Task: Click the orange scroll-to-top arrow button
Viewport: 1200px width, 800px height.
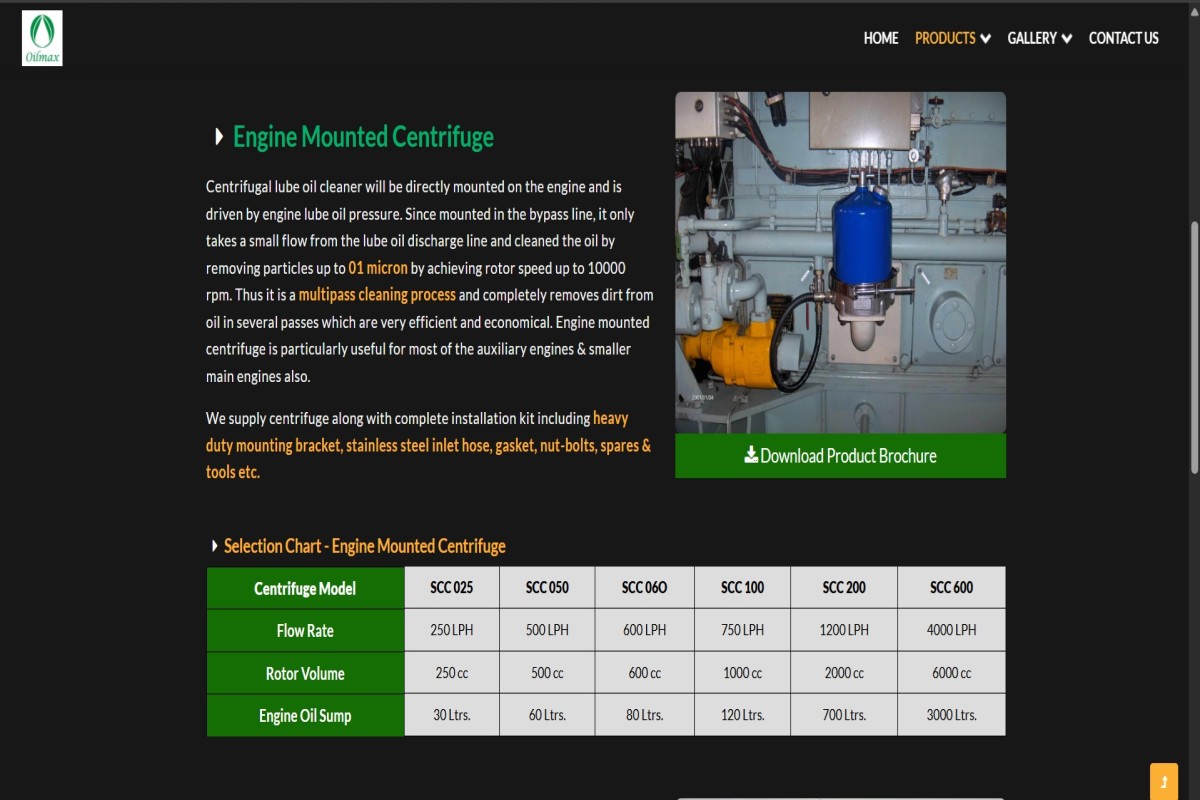Action: click(x=1163, y=781)
